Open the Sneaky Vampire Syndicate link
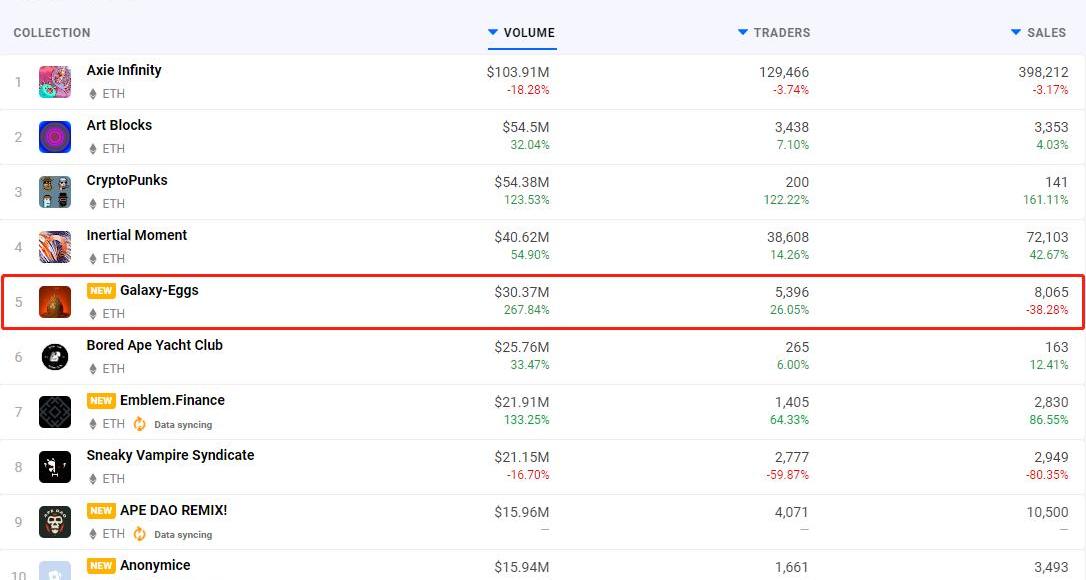 [170, 455]
